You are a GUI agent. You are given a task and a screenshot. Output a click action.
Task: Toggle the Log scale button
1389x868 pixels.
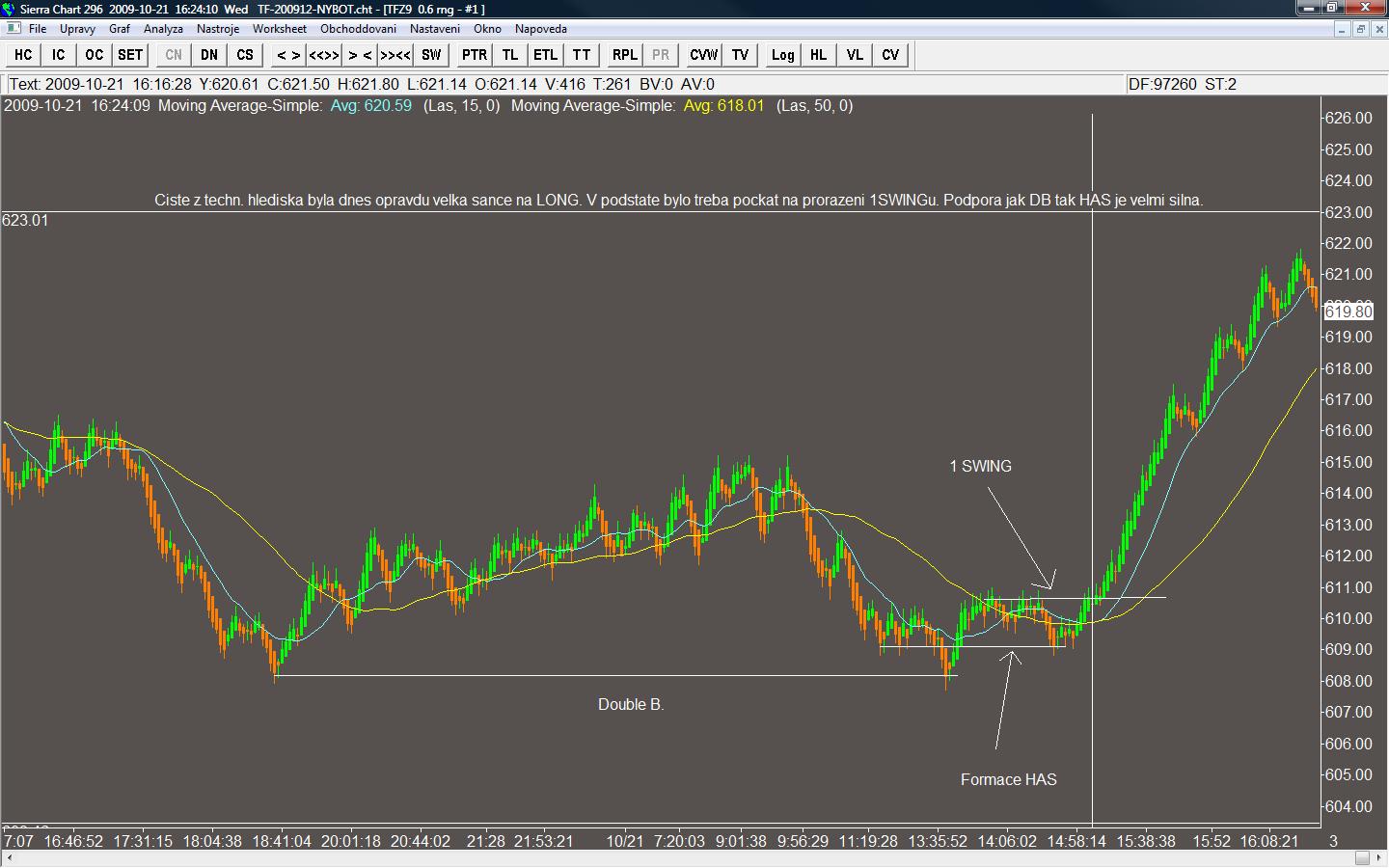tap(783, 55)
